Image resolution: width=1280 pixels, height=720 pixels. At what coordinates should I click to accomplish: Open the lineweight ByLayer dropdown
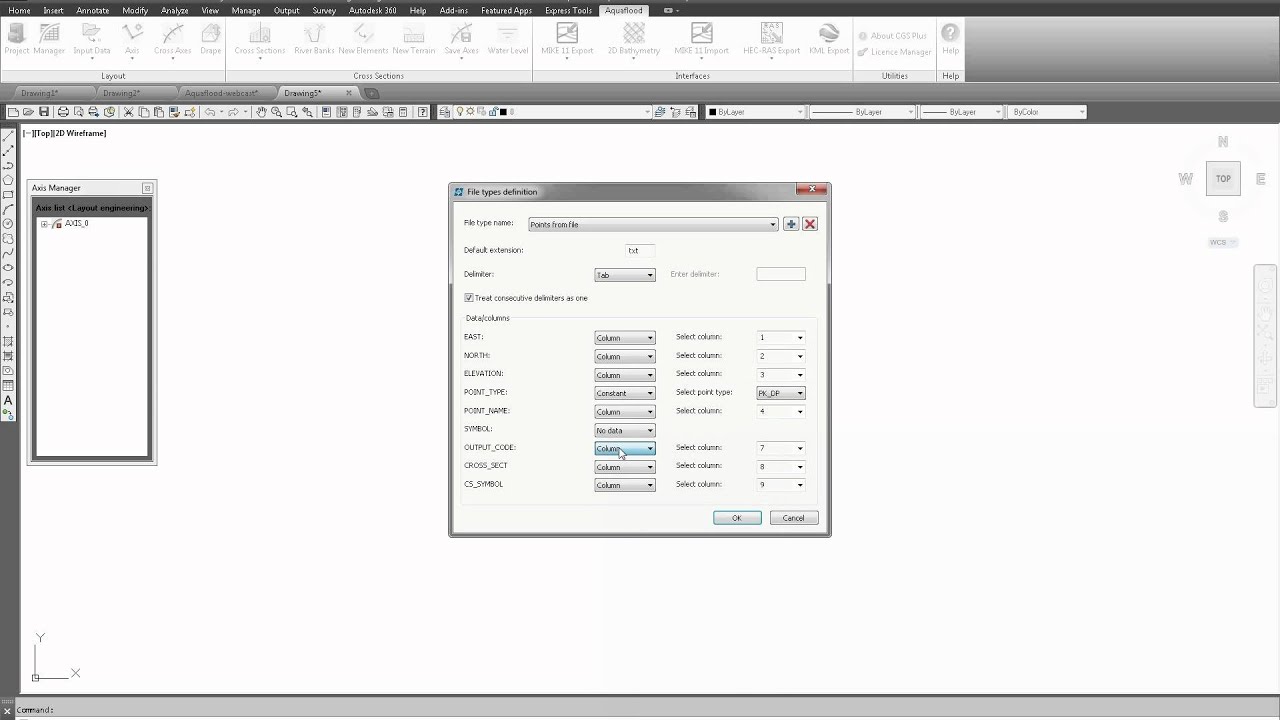[x=961, y=112]
